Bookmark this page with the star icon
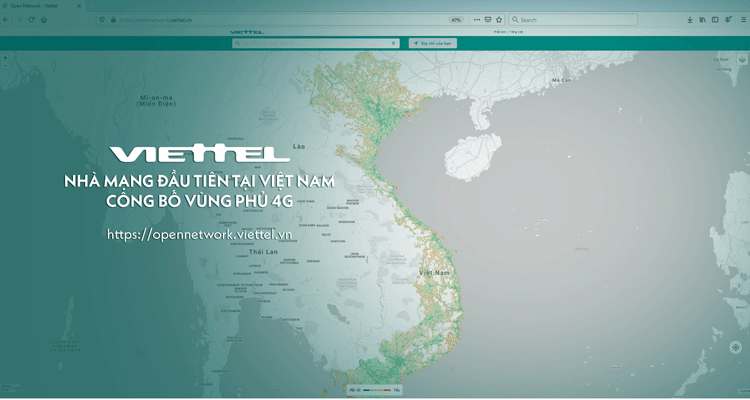750x400 pixels. point(499,20)
